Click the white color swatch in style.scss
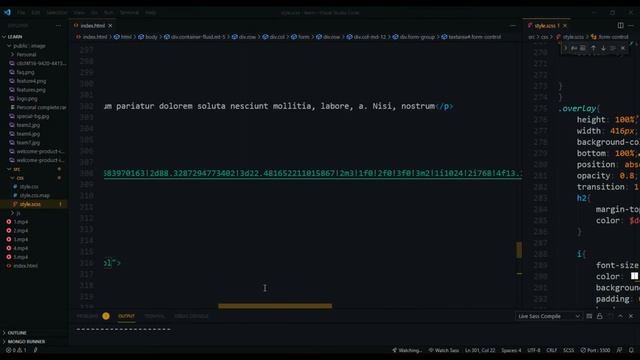The image size is (640, 360). (x=634, y=276)
